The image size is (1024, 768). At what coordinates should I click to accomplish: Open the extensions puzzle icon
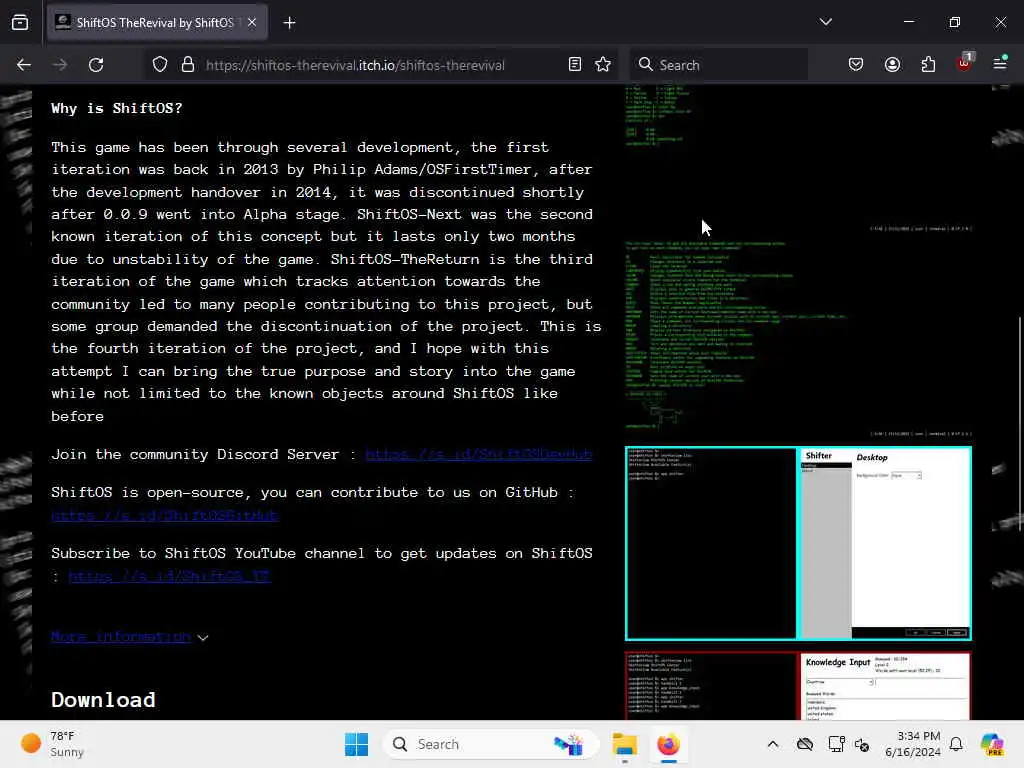[x=928, y=64]
